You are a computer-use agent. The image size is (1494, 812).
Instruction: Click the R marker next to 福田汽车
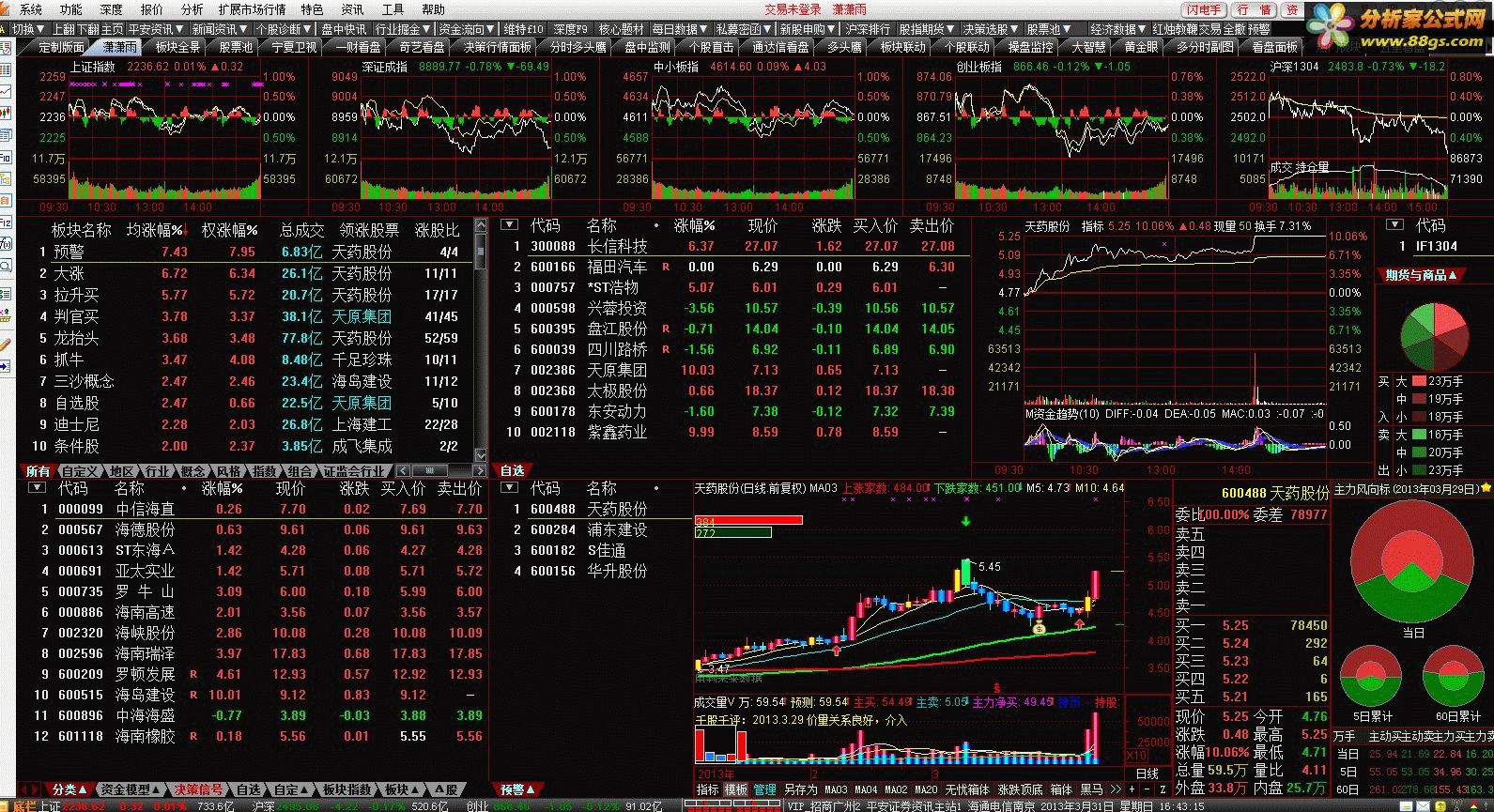pos(666,268)
